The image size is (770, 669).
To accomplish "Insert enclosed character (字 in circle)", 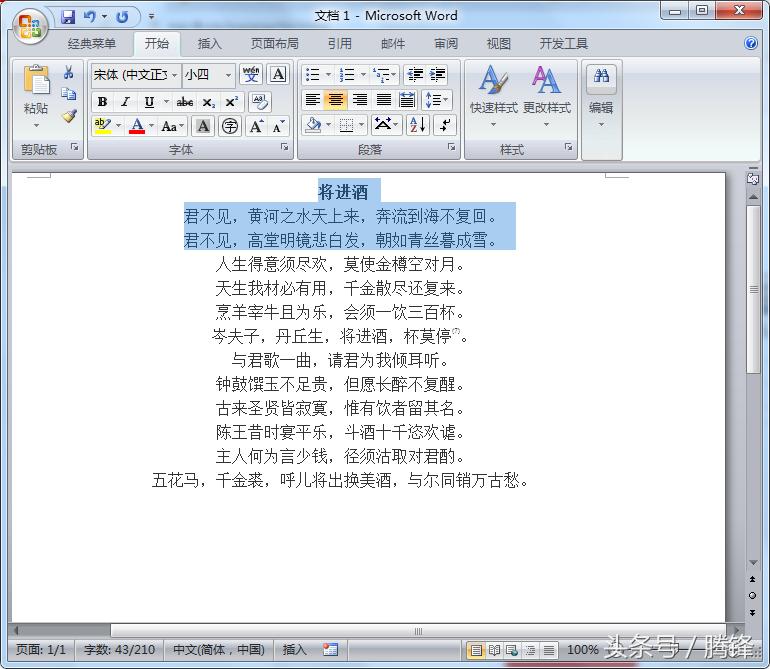I will pos(230,127).
